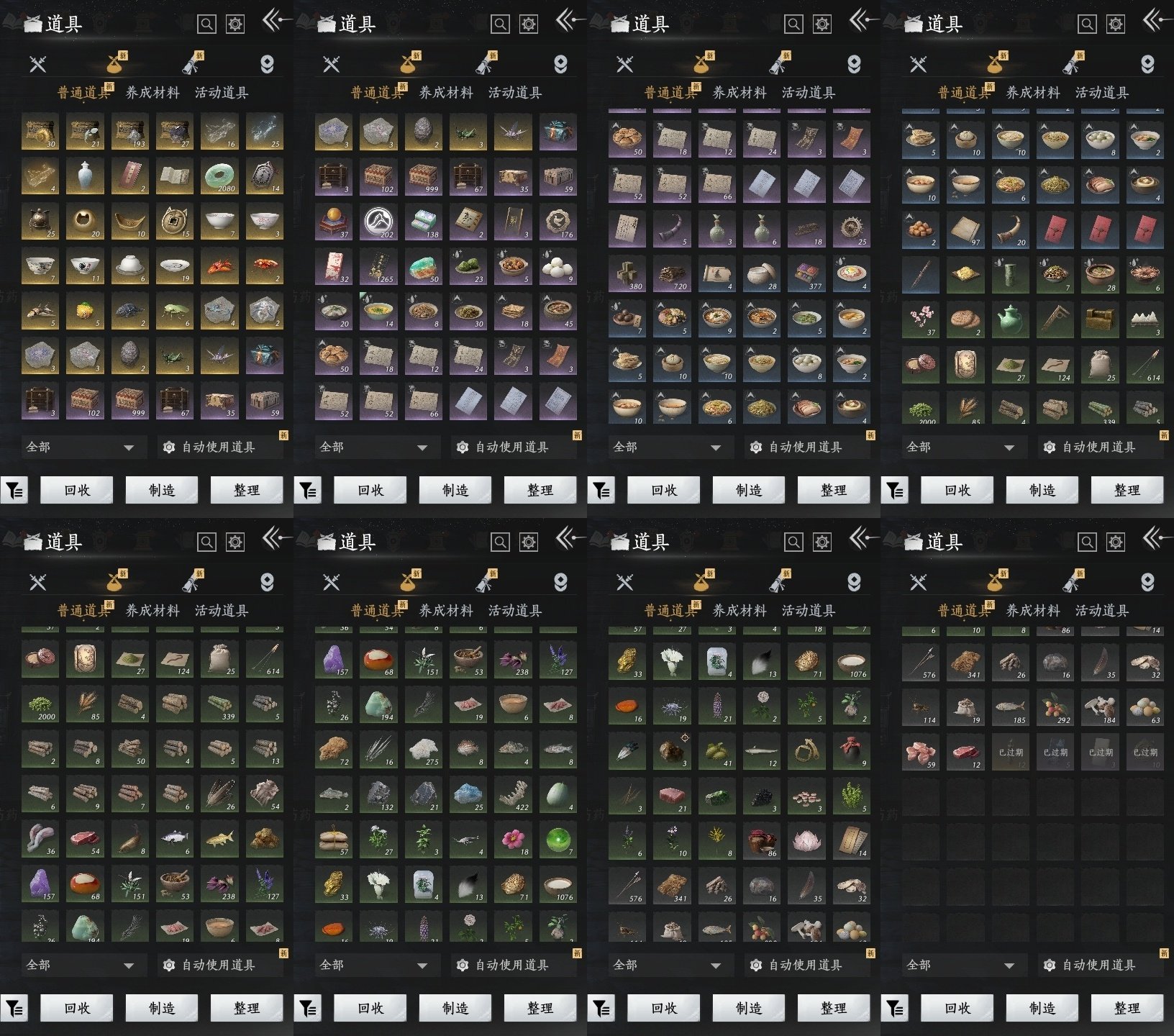Click the coral item with count 422

pos(514,795)
